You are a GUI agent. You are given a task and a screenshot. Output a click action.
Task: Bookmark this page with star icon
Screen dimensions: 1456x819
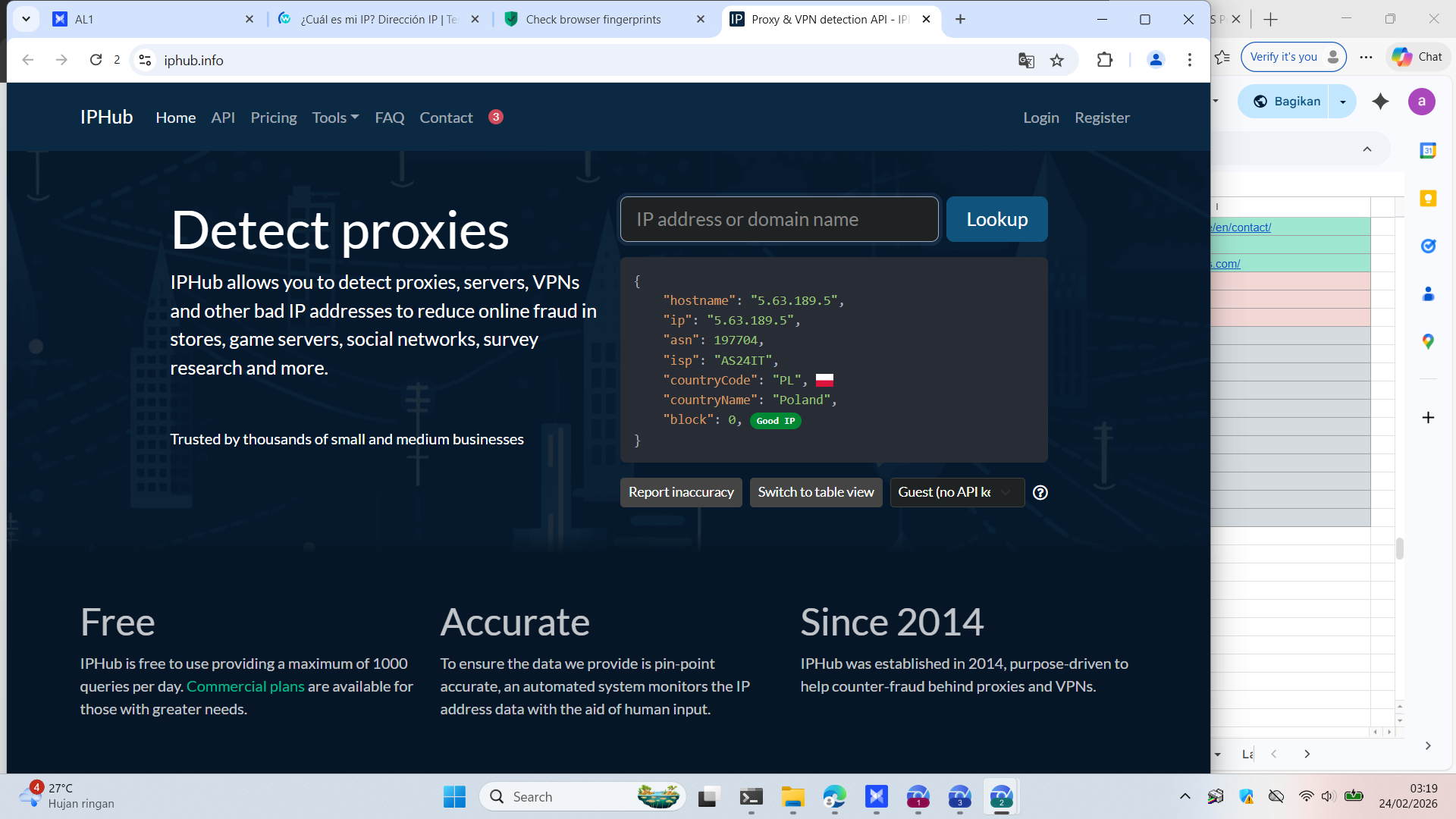pyautogui.click(x=1057, y=61)
